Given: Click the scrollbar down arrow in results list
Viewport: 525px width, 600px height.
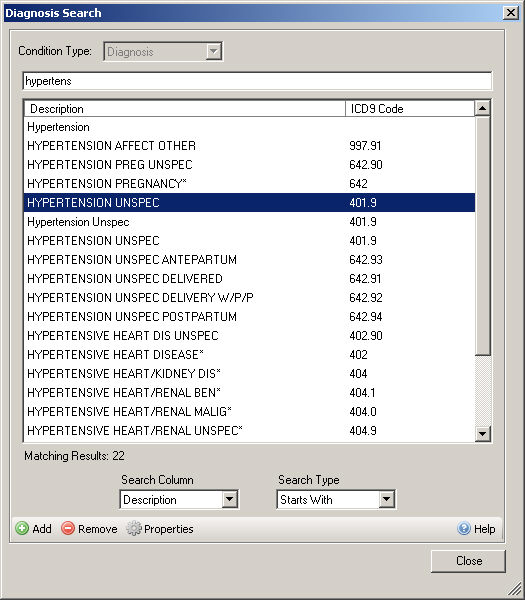Looking at the screenshot, I should click(483, 434).
